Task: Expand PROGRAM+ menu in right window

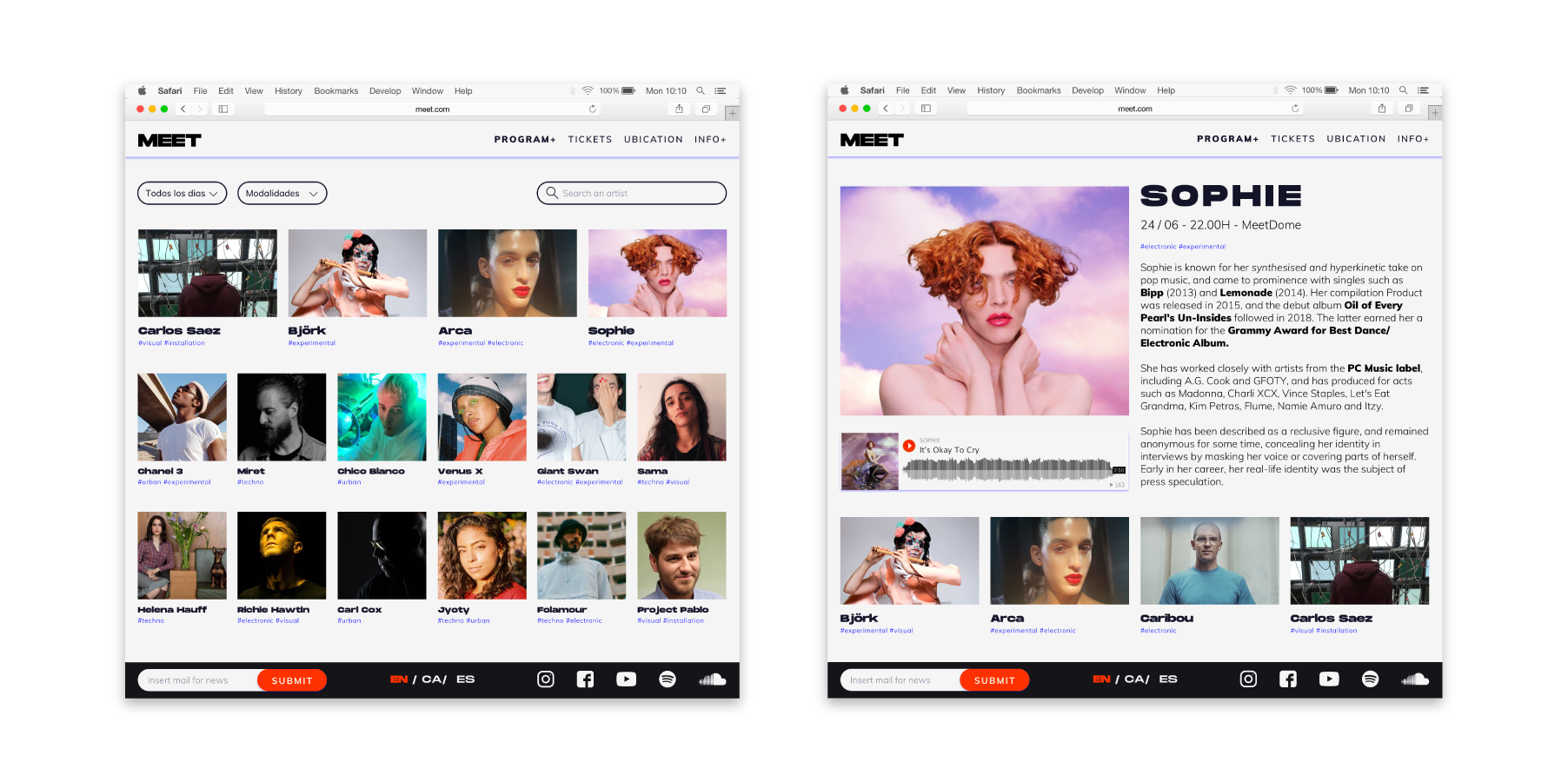Action: (1227, 139)
